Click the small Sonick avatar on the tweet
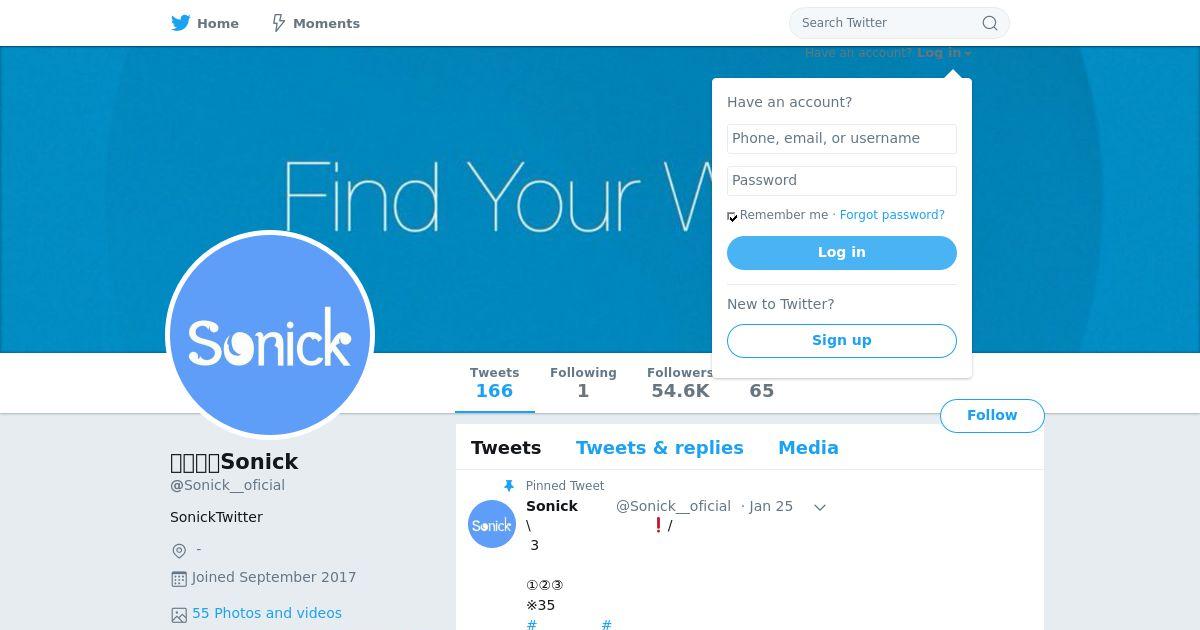1200x630 pixels. [492, 524]
